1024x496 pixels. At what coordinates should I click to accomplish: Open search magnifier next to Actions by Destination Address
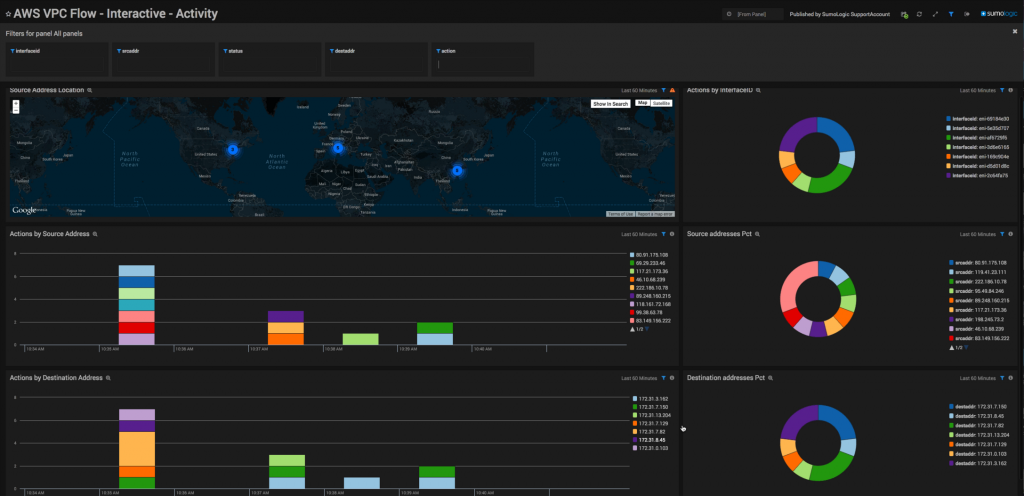click(x=108, y=378)
